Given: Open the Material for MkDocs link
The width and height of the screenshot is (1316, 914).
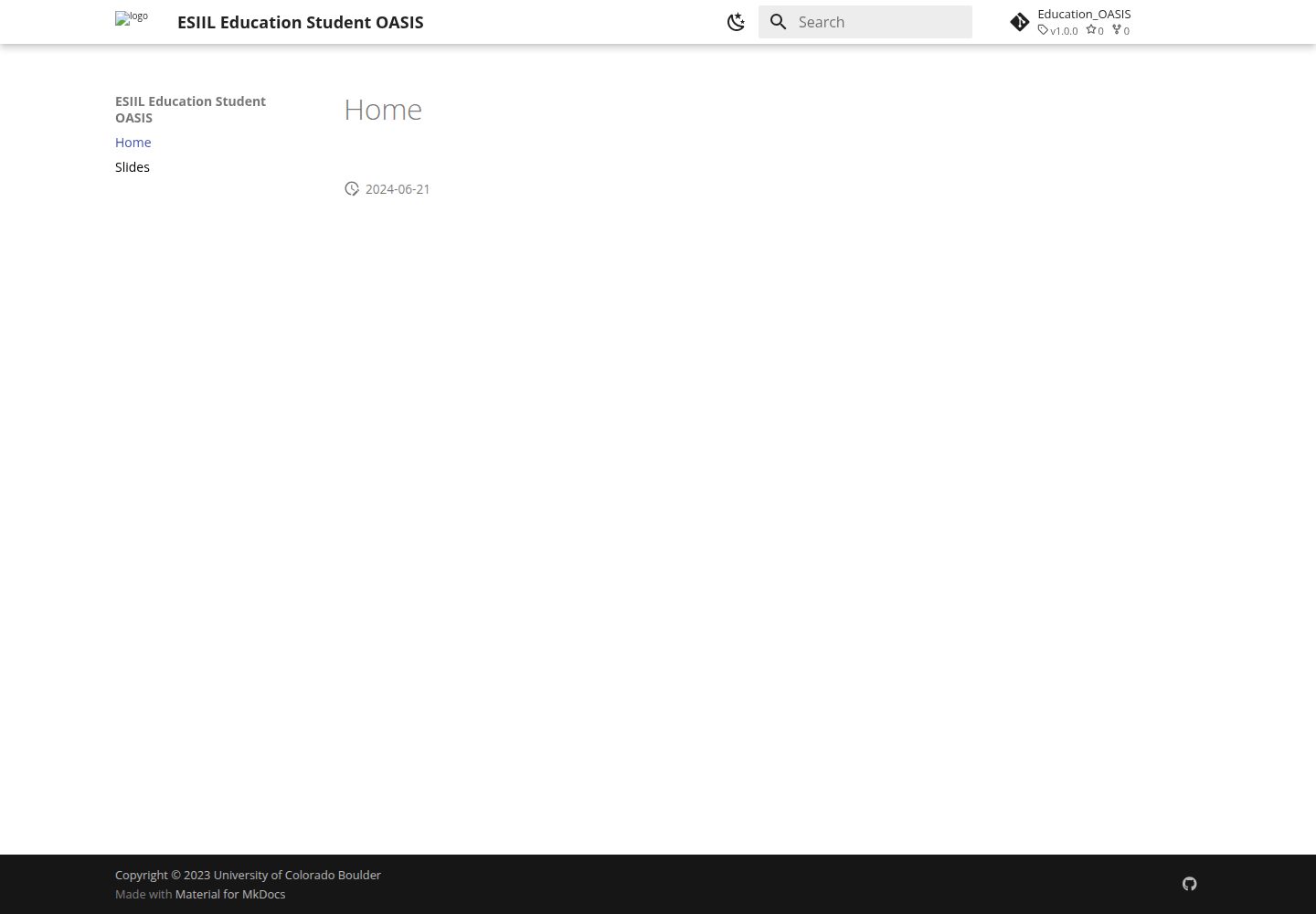Looking at the screenshot, I should coord(230,895).
